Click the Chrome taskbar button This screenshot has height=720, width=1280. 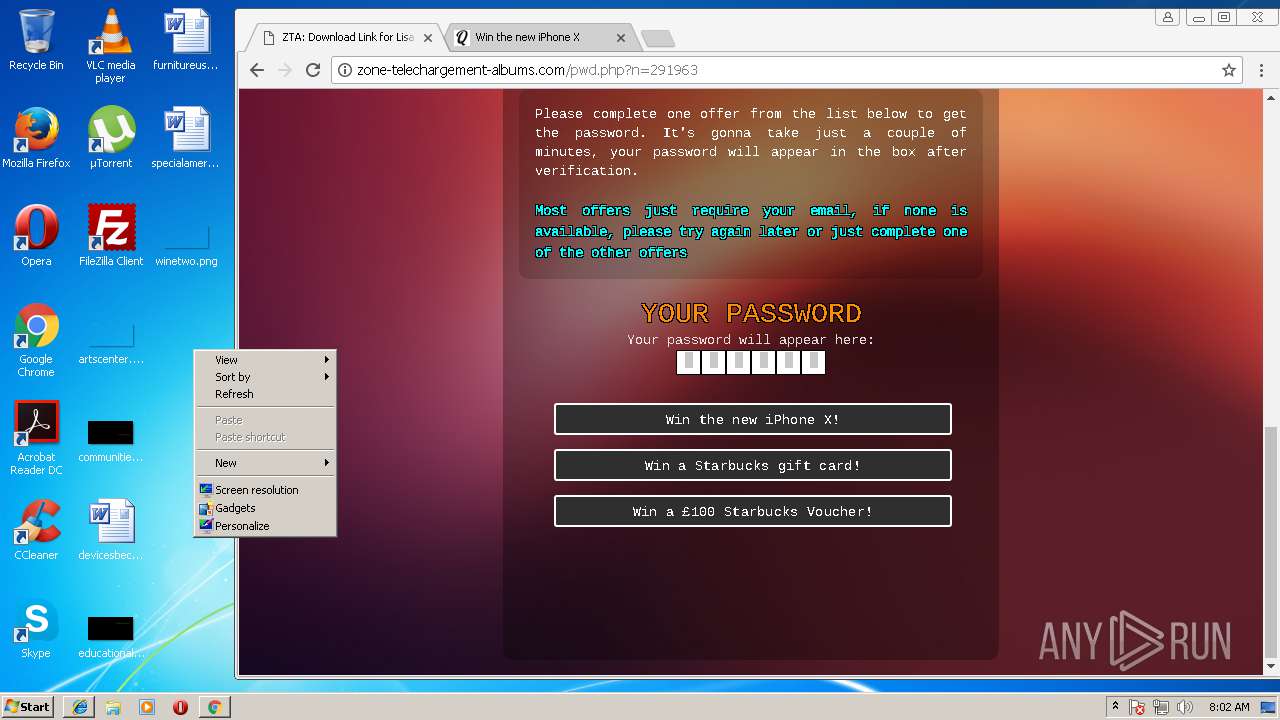pos(214,707)
